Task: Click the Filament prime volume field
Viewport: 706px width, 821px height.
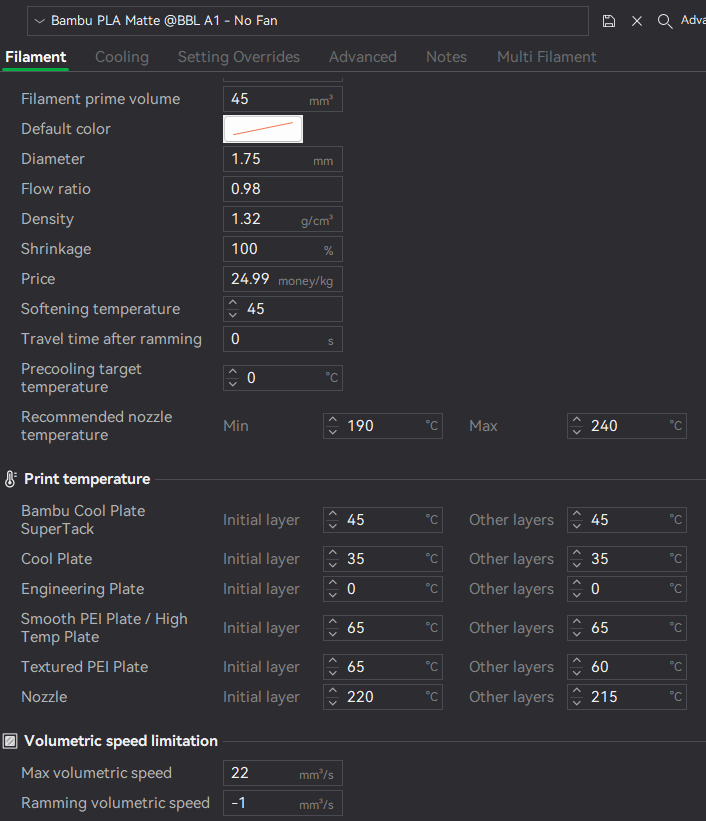Action: pos(283,99)
